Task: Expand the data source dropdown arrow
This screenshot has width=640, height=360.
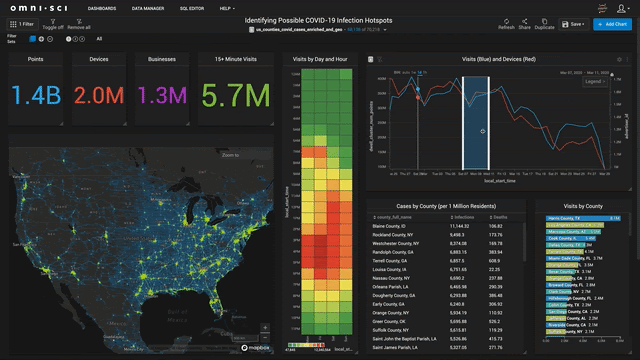Action: coord(385,30)
